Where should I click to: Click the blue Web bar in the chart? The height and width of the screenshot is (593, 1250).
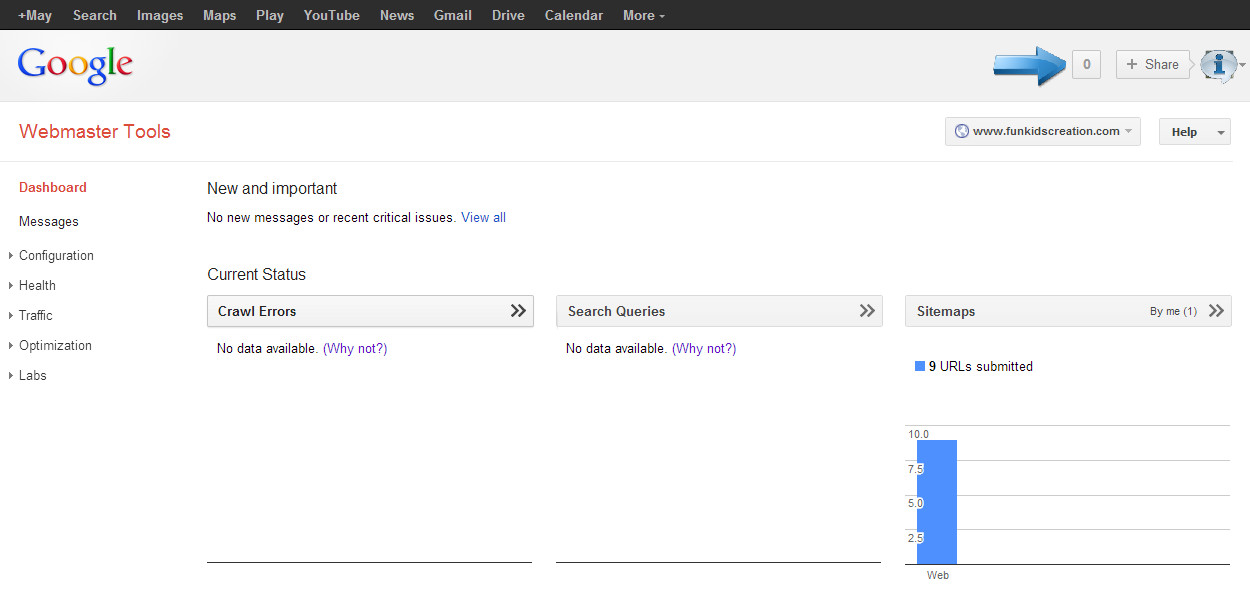(x=937, y=502)
